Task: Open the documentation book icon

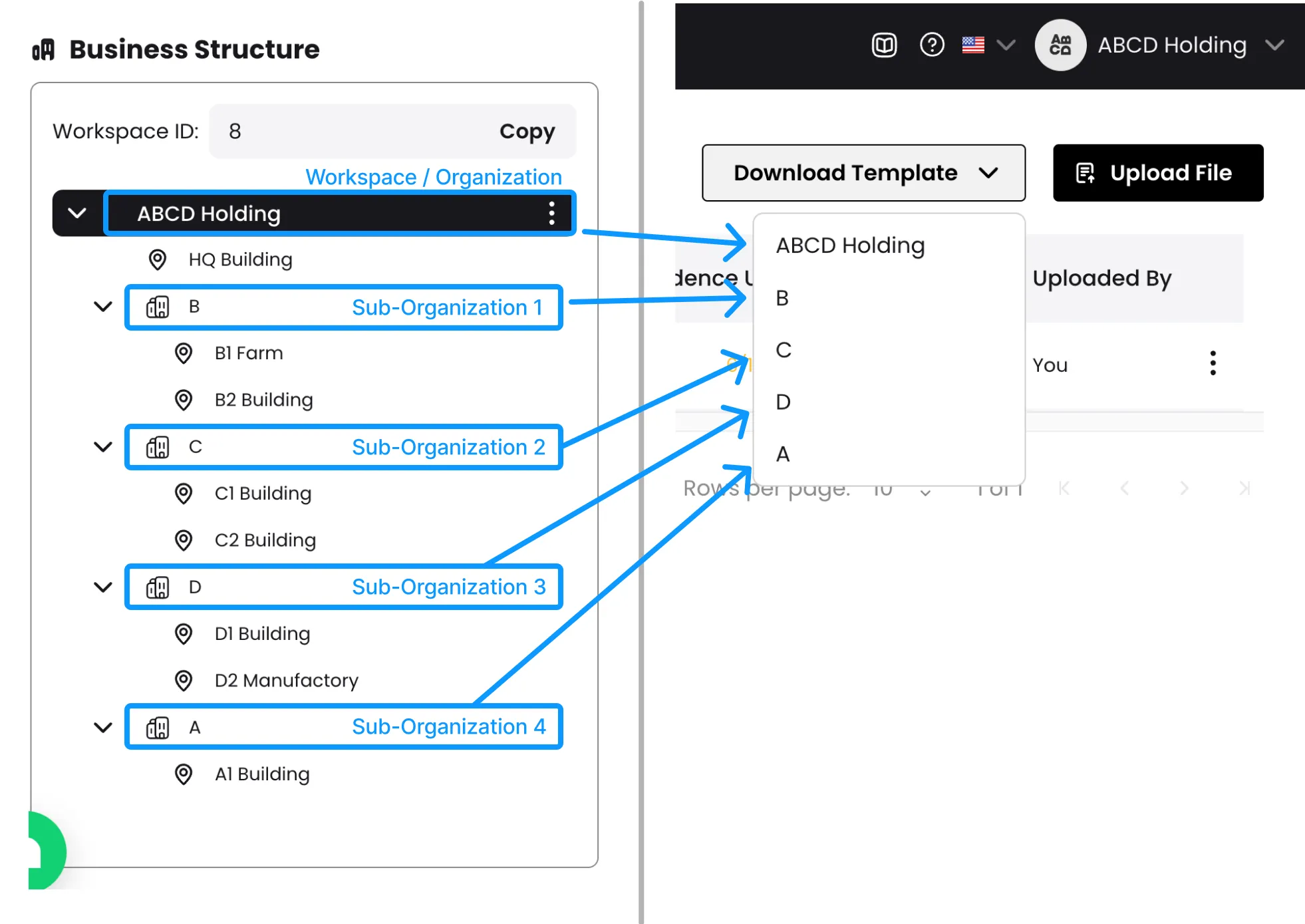Action: pos(884,45)
